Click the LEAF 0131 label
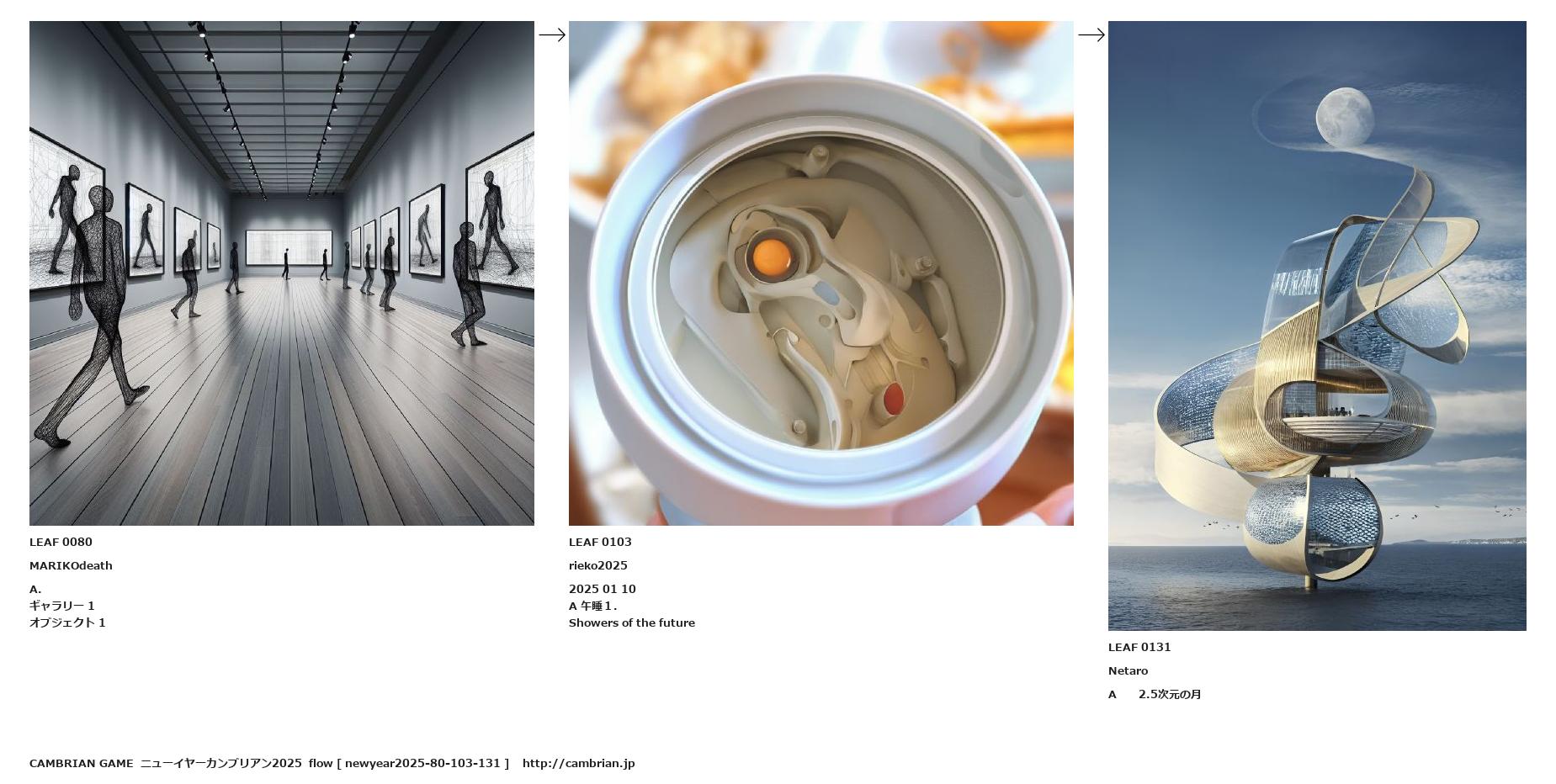Viewport: 1556px width, 784px height. point(1139,647)
